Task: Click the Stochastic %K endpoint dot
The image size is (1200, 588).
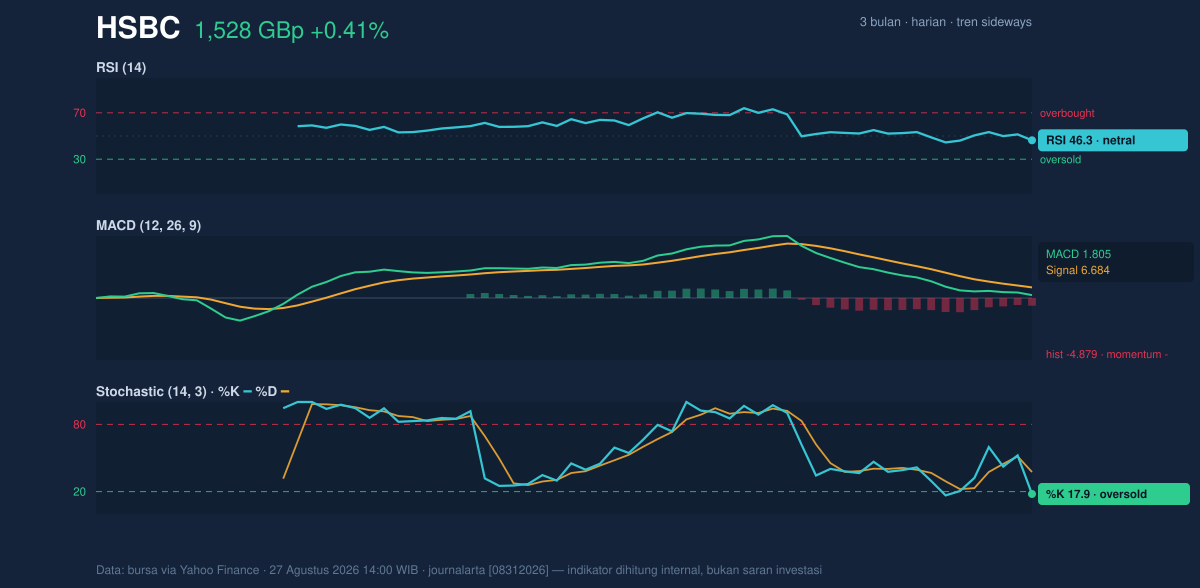Action: click(1032, 494)
